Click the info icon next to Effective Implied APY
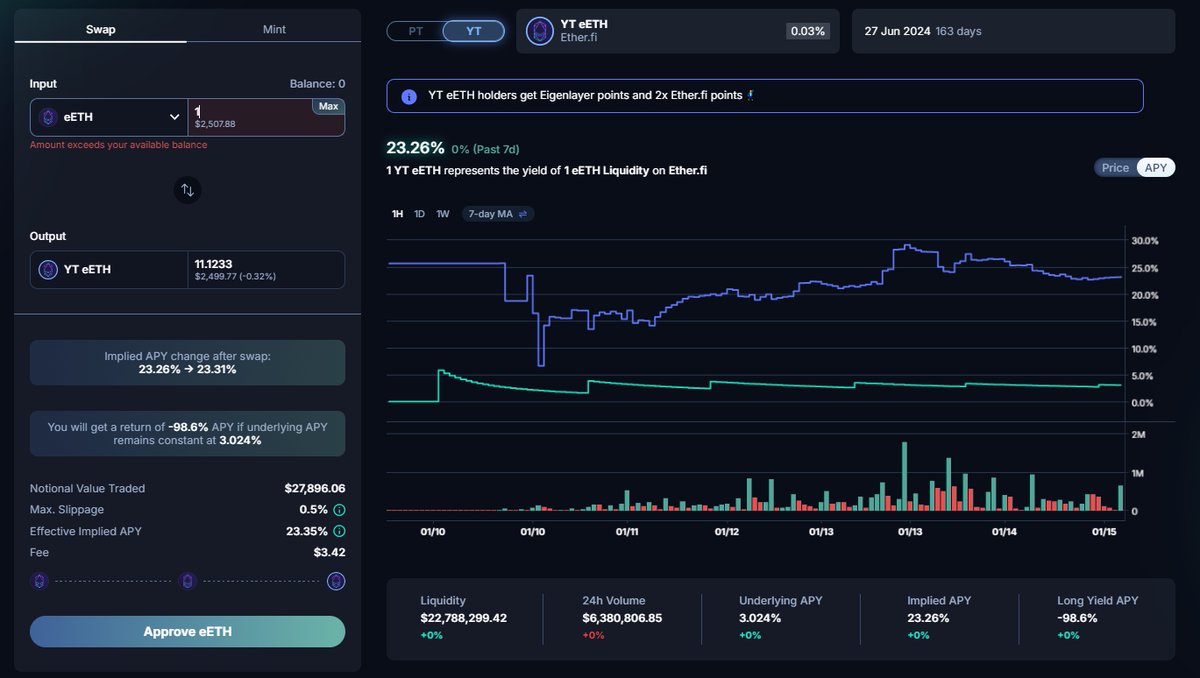Screen dimensions: 1200x678 pos(339,531)
